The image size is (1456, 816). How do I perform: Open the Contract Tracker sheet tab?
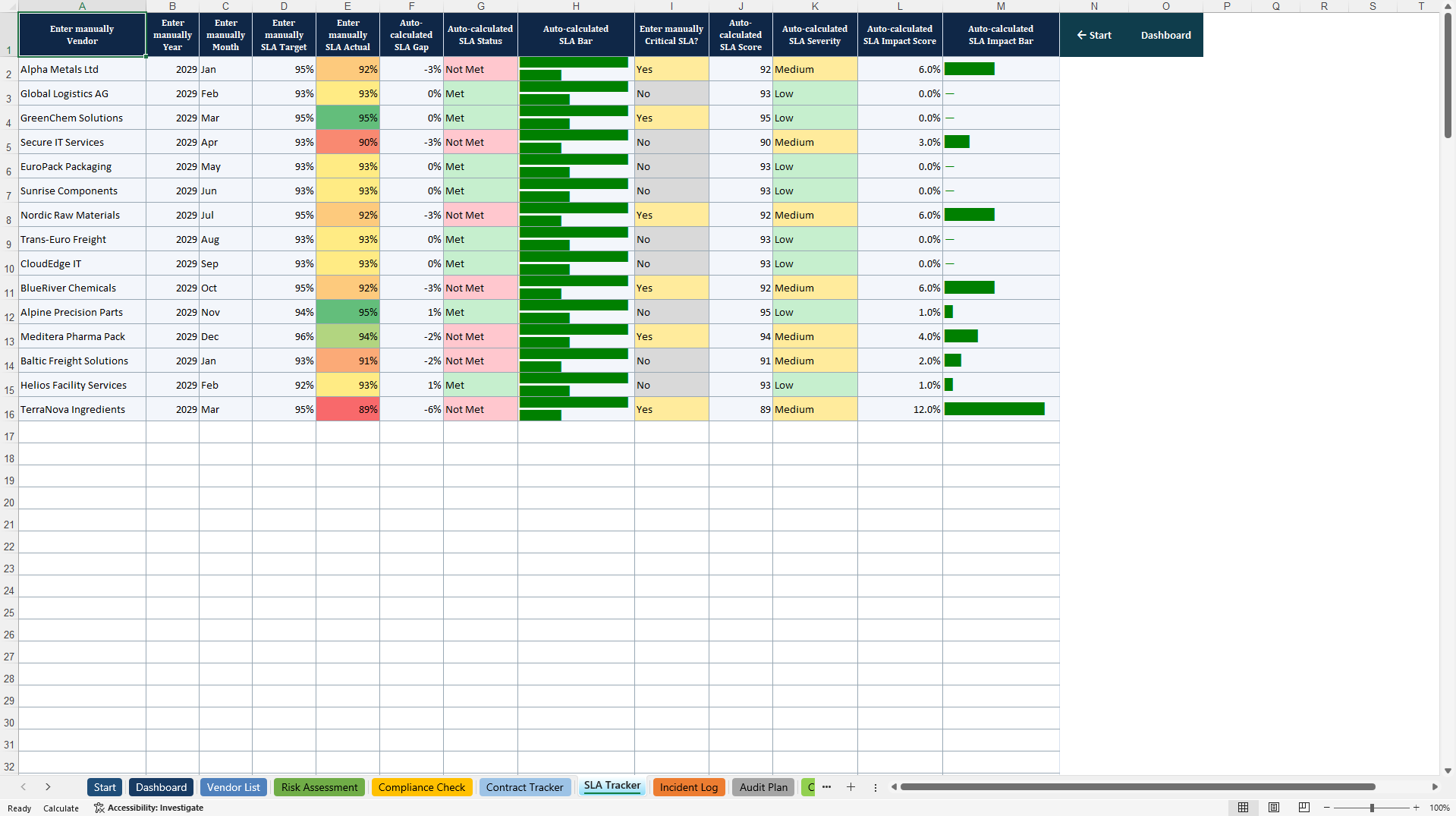(x=524, y=787)
